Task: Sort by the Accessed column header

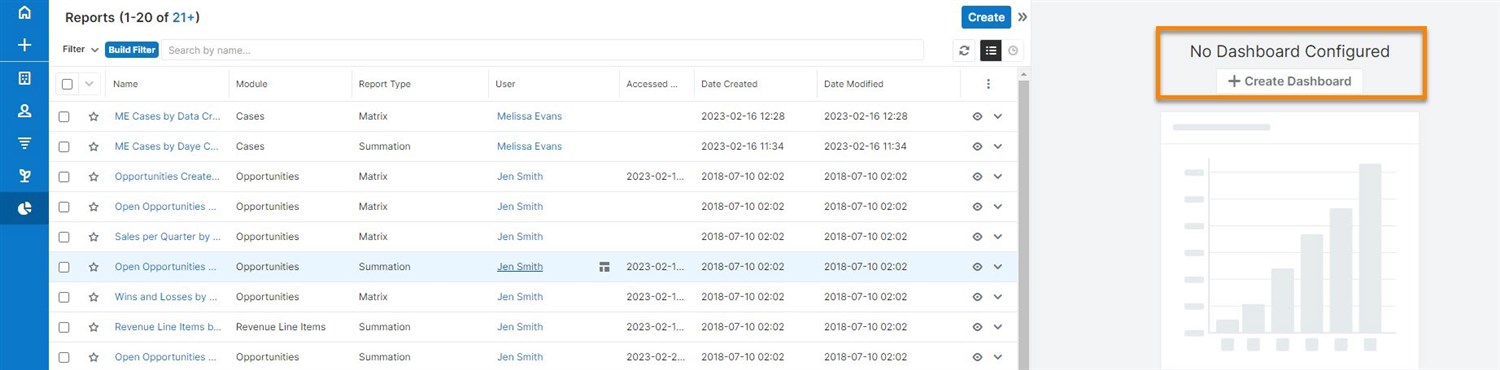Action: click(652, 84)
